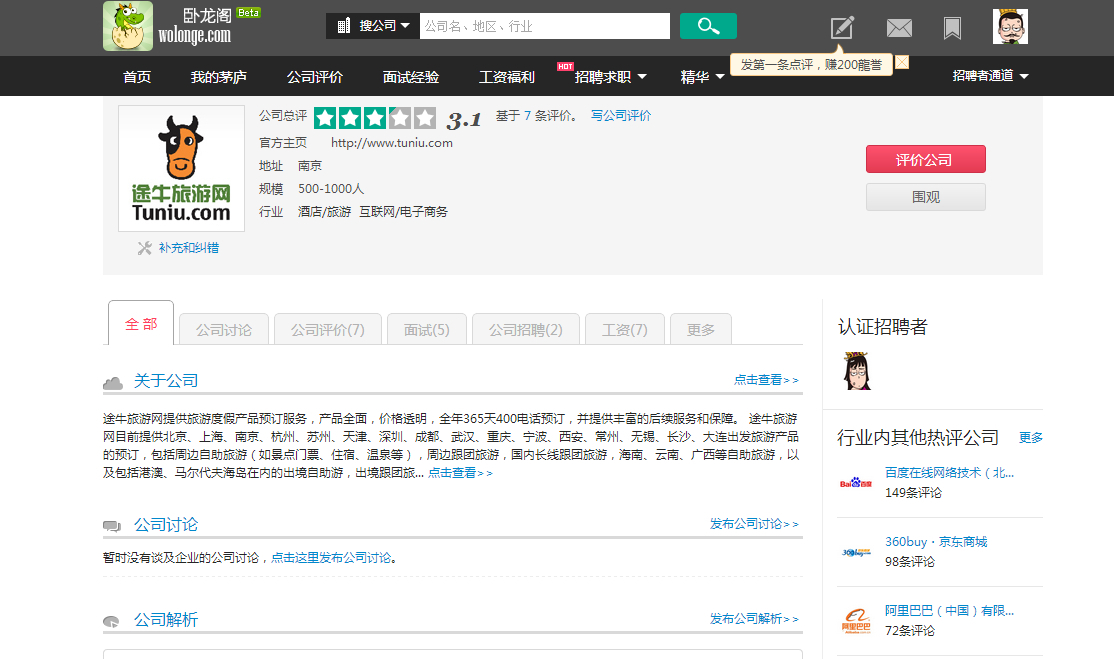Screen dimensions: 1114x659
Task: Expand the 精华 menu
Action: (x=702, y=77)
